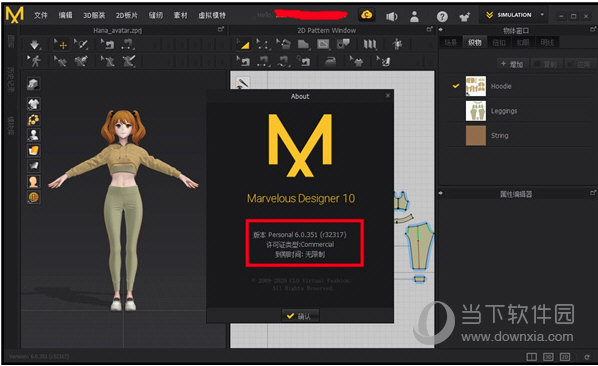Select the pleats fold tool
598x366 pixels.
pos(369,45)
